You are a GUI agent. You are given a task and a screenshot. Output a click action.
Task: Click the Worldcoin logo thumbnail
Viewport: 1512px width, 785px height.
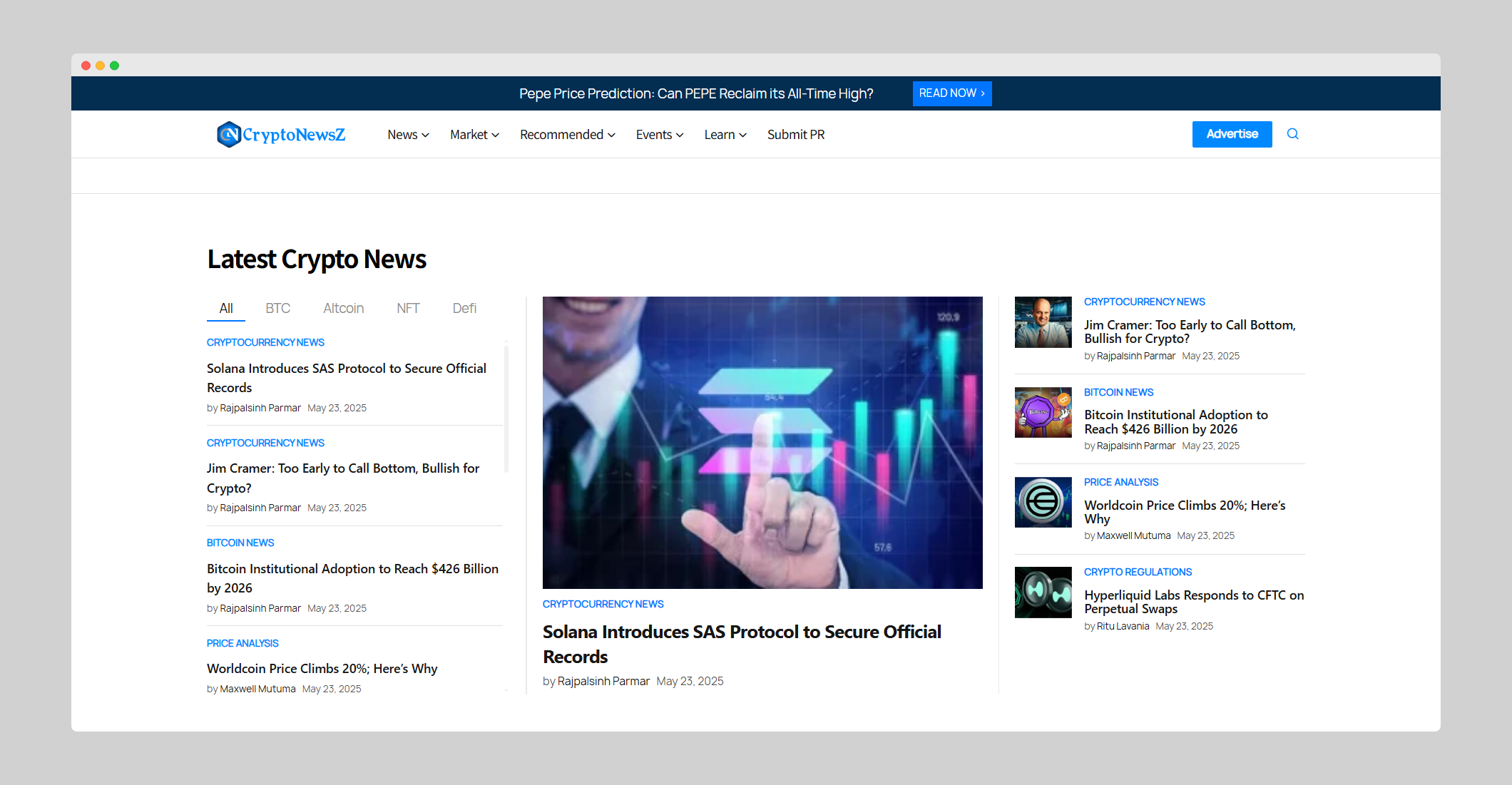point(1043,503)
